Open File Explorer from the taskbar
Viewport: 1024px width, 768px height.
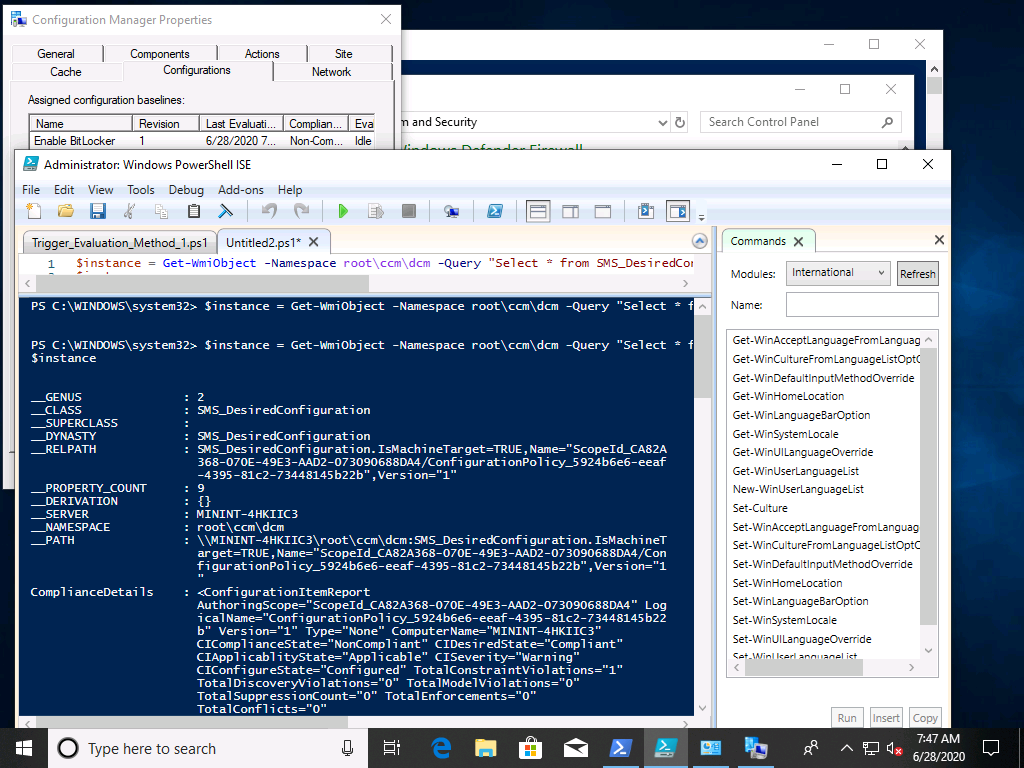coord(486,748)
